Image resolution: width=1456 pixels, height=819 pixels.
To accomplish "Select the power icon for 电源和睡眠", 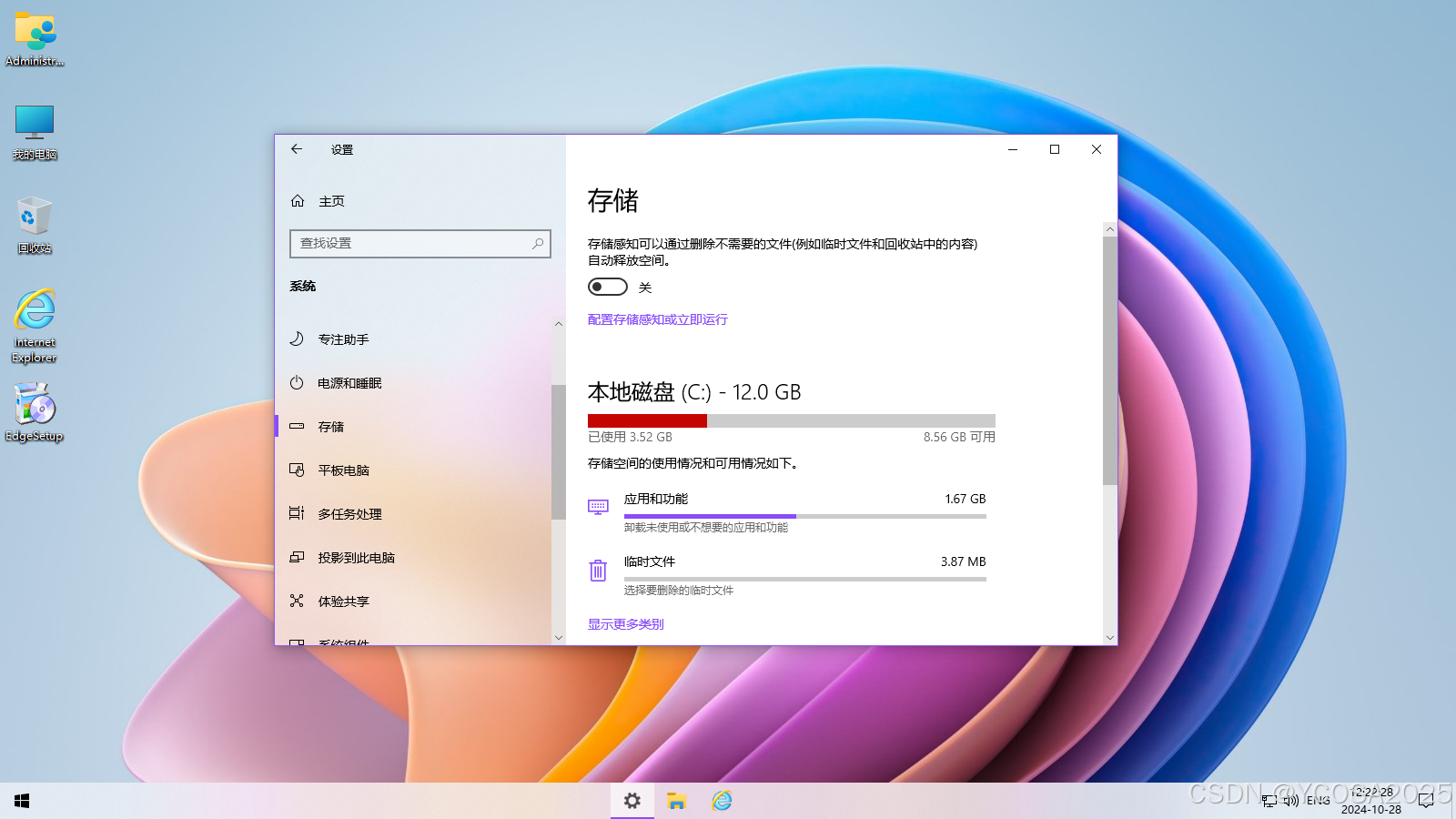I will tap(297, 383).
